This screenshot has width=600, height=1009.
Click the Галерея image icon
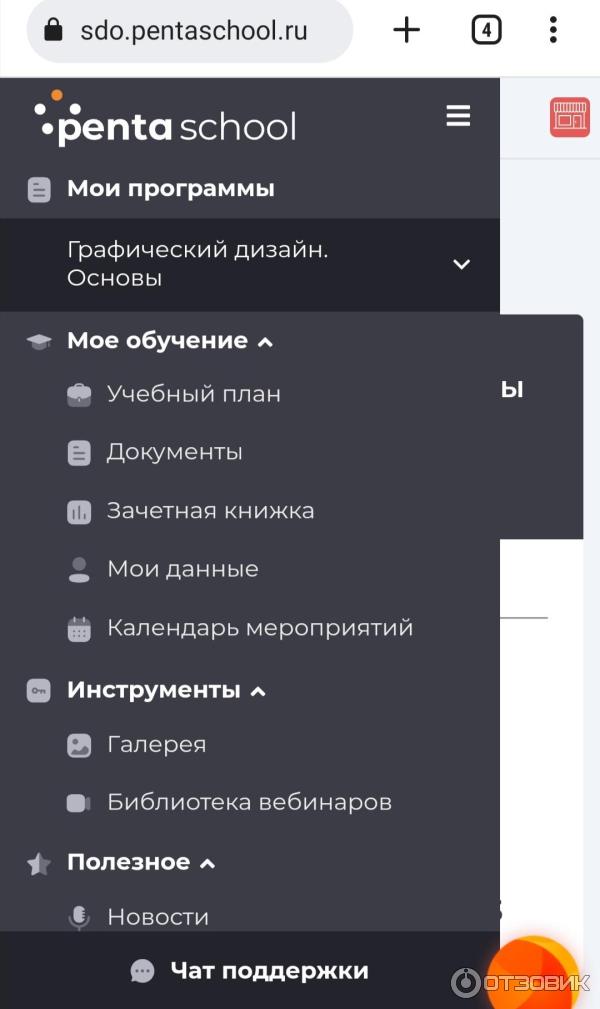pyautogui.click(x=79, y=745)
